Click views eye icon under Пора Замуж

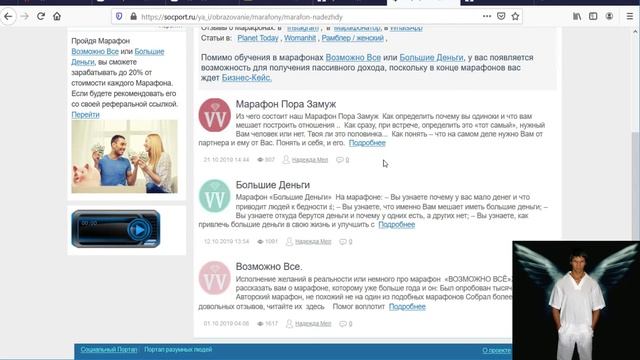260,160
